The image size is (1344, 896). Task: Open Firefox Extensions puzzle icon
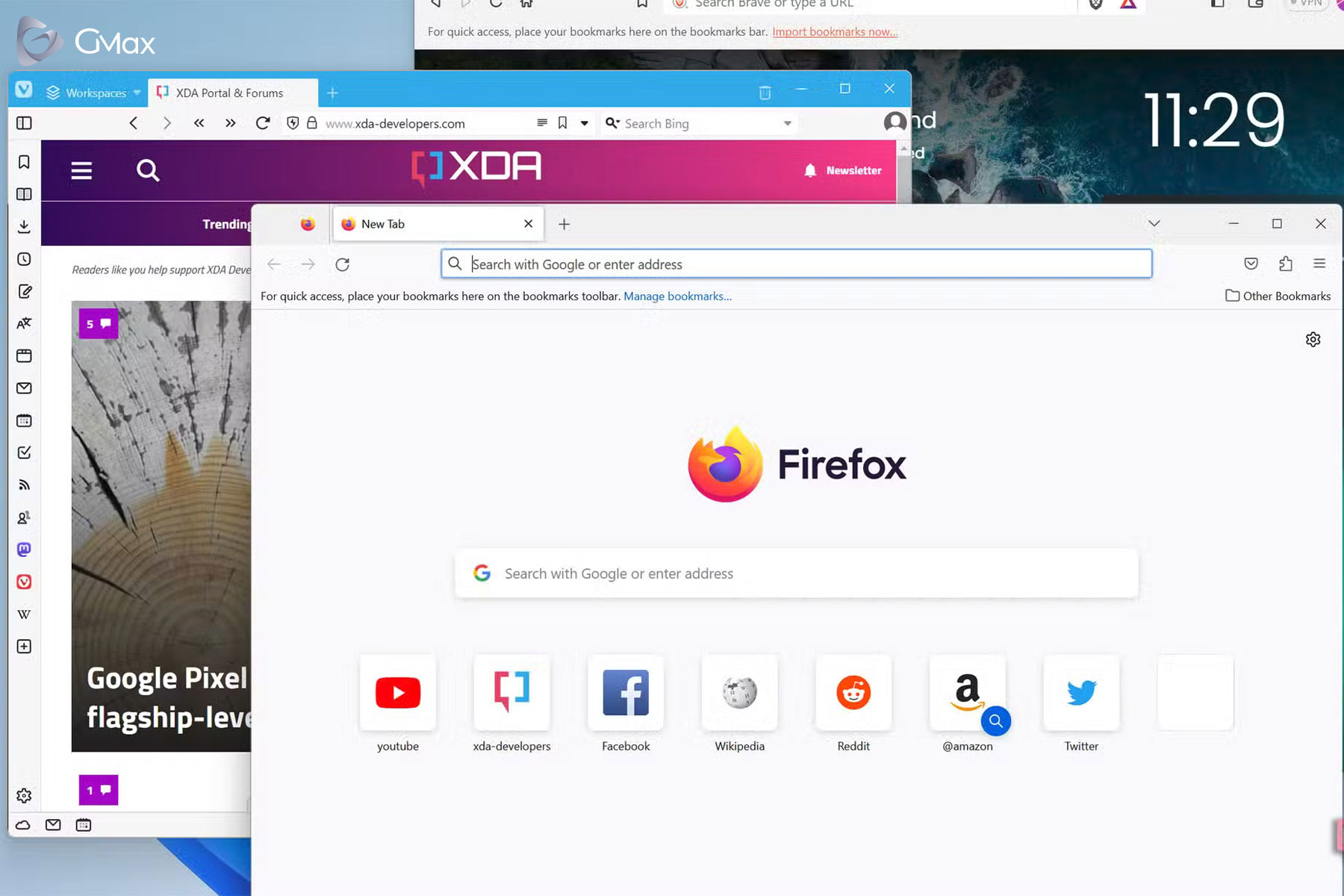tap(1285, 264)
